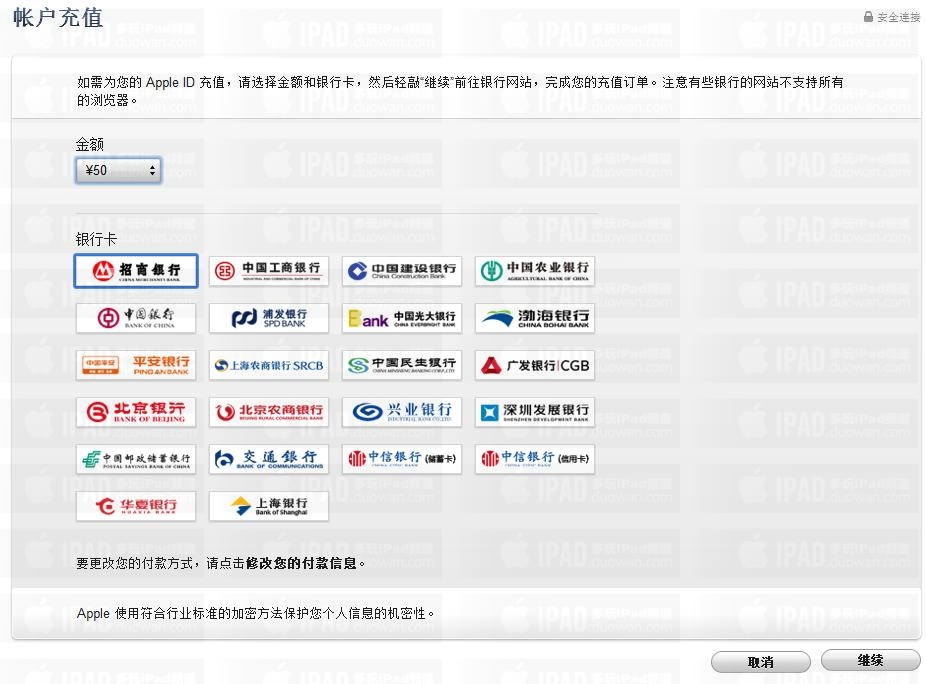This screenshot has width=926, height=684.
Task: Click the 帐户充值 page title
Action: click(58, 18)
